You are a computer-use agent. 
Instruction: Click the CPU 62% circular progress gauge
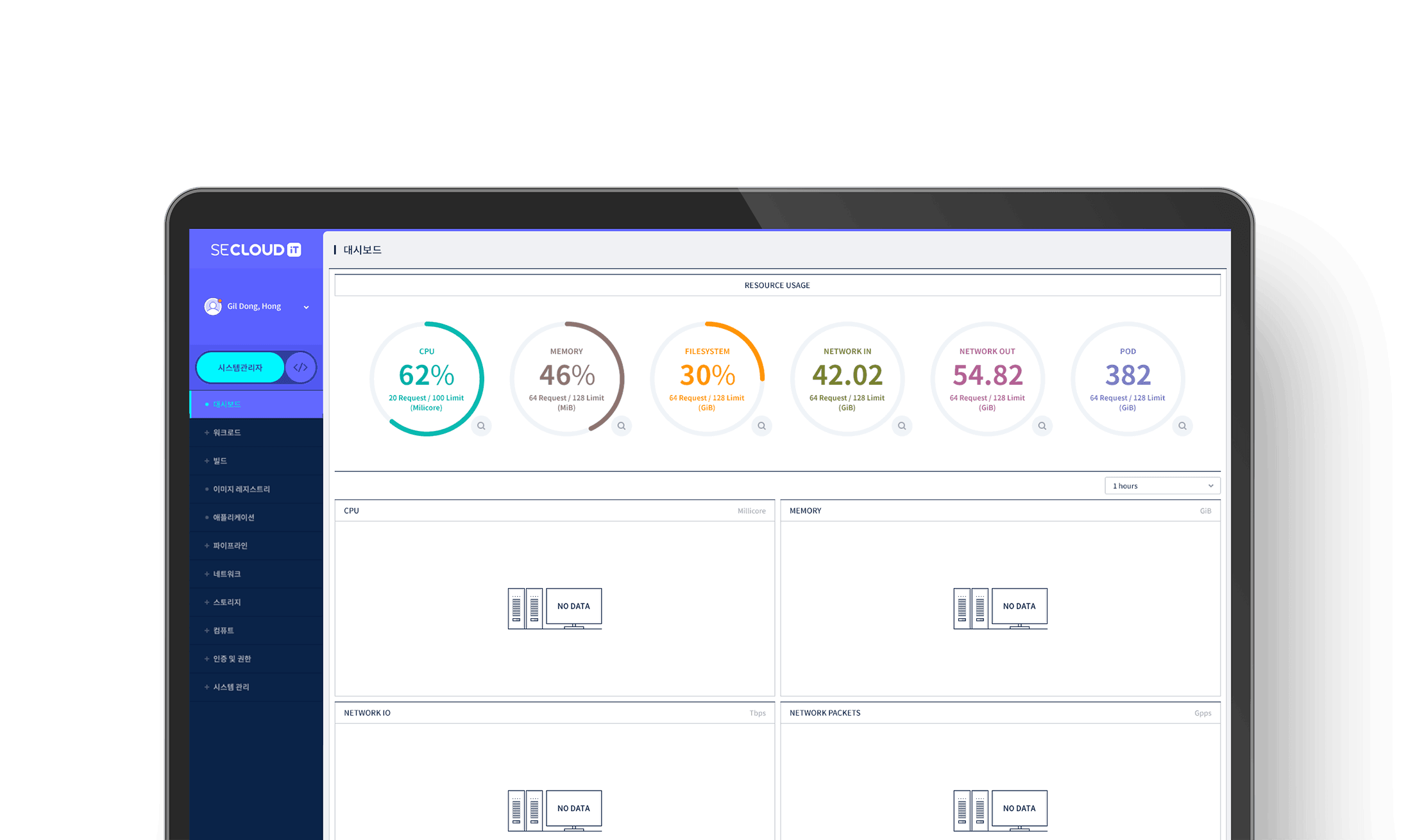(x=427, y=379)
